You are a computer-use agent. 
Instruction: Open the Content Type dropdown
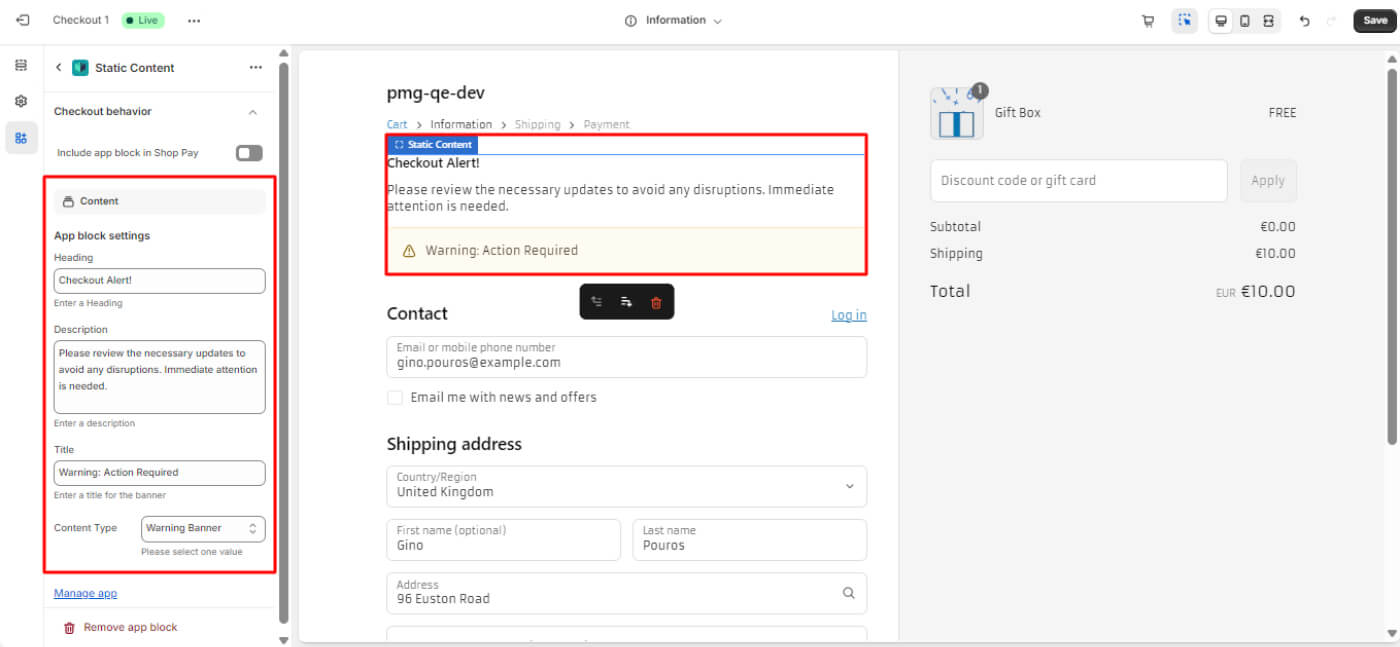(x=203, y=528)
